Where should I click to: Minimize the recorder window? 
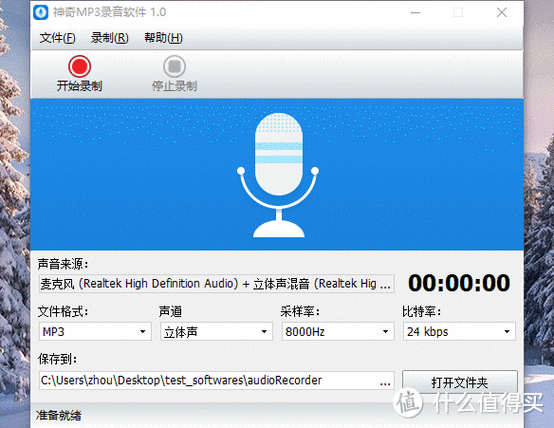tap(416, 12)
